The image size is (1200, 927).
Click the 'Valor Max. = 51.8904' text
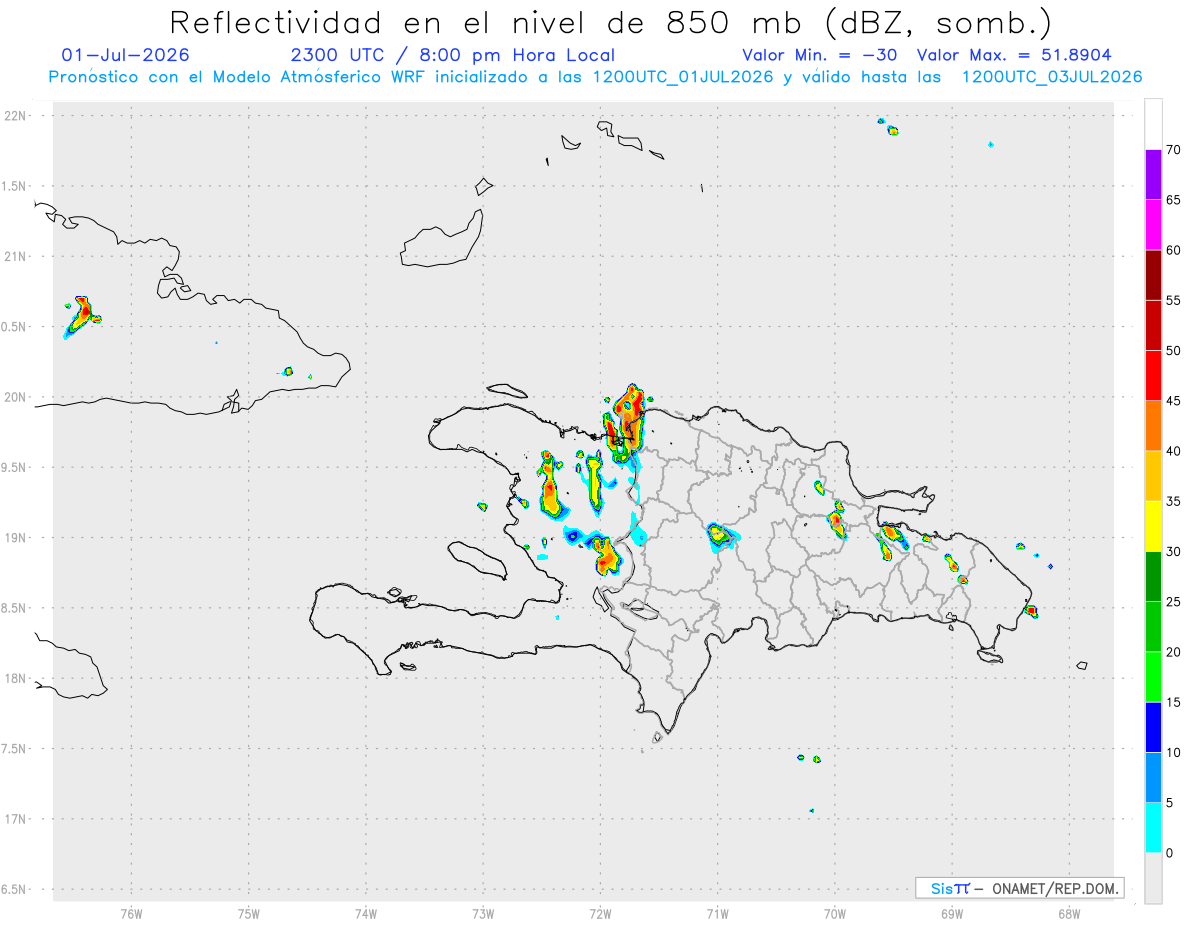tap(1014, 55)
